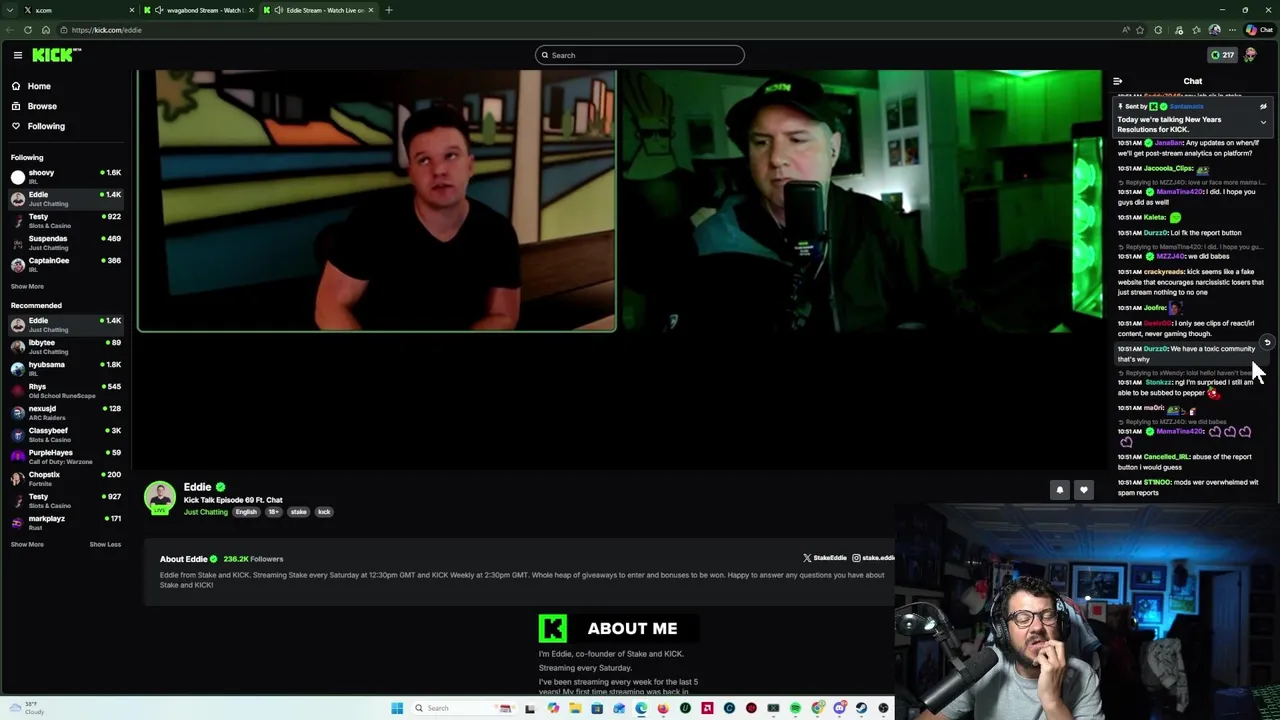Collapse Recommended list with Show Less
The image size is (1280, 720).
[105, 544]
